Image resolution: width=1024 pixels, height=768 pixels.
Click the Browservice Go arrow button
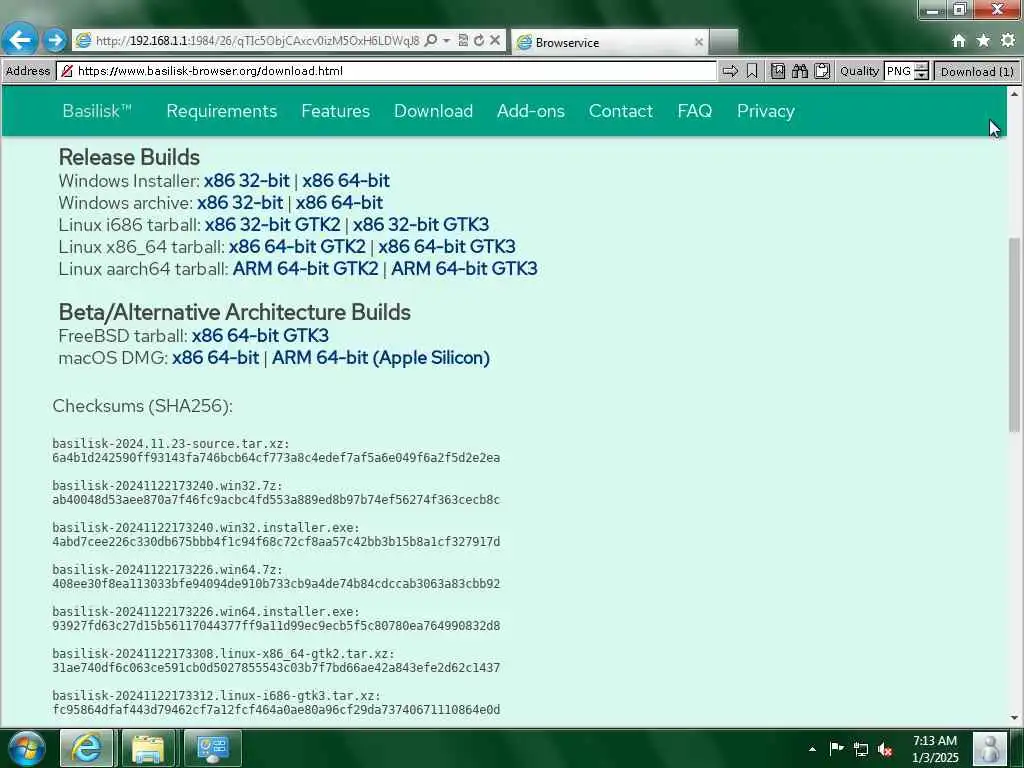click(730, 71)
